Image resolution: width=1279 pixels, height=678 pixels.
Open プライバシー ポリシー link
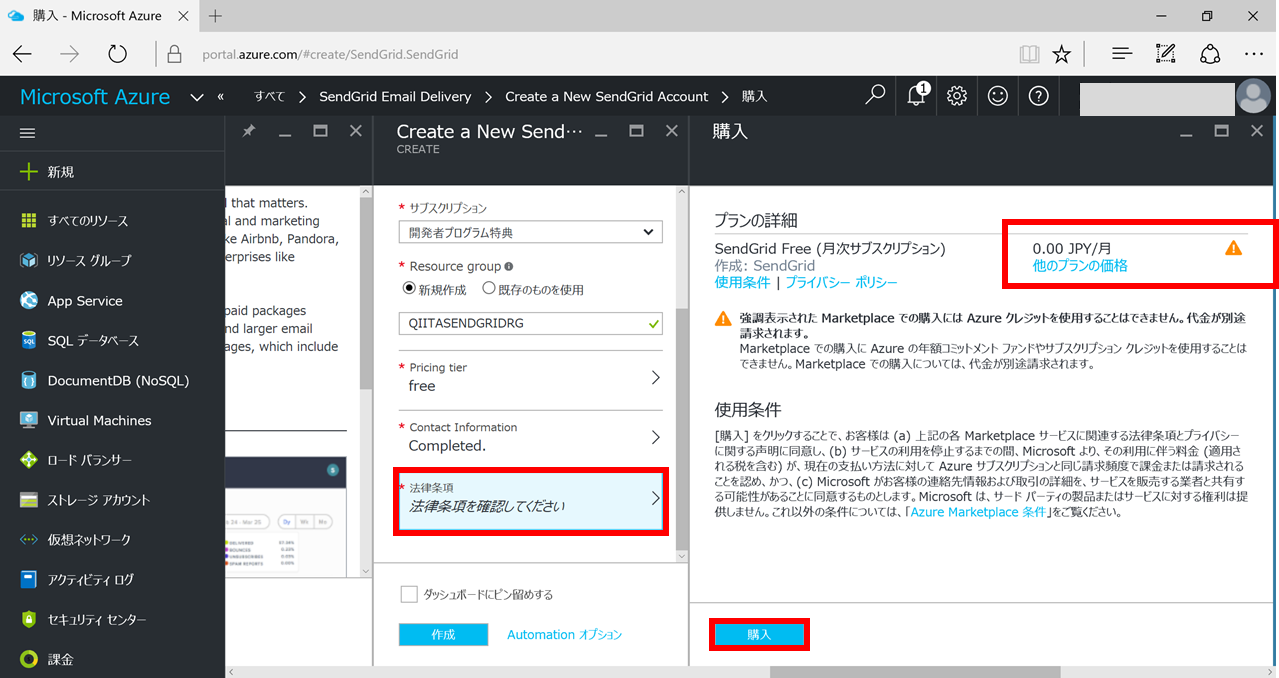pyautogui.click(x=842, y=283)
